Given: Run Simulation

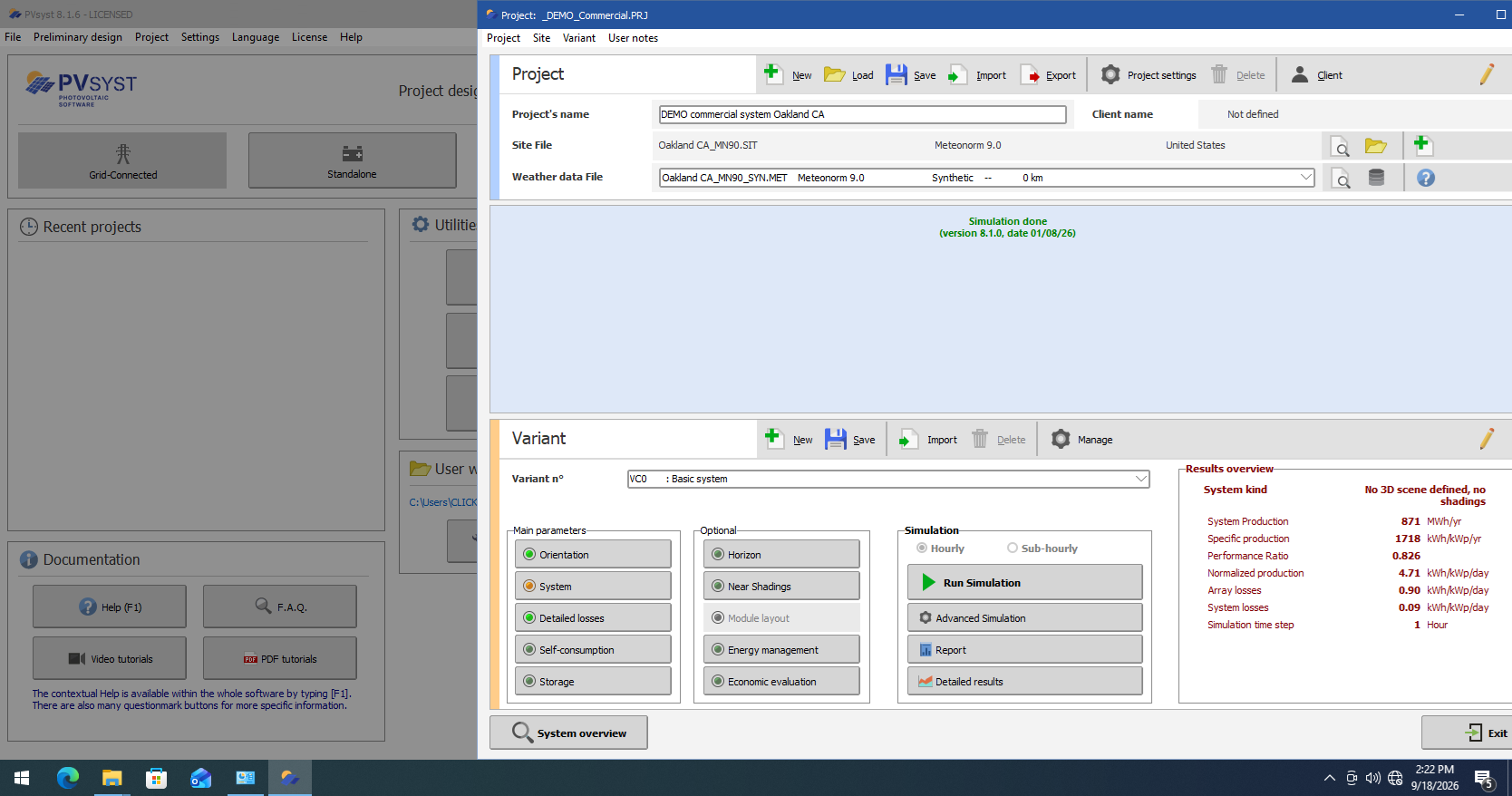Looking at the screenshot, I should (x=1024, y=582).
